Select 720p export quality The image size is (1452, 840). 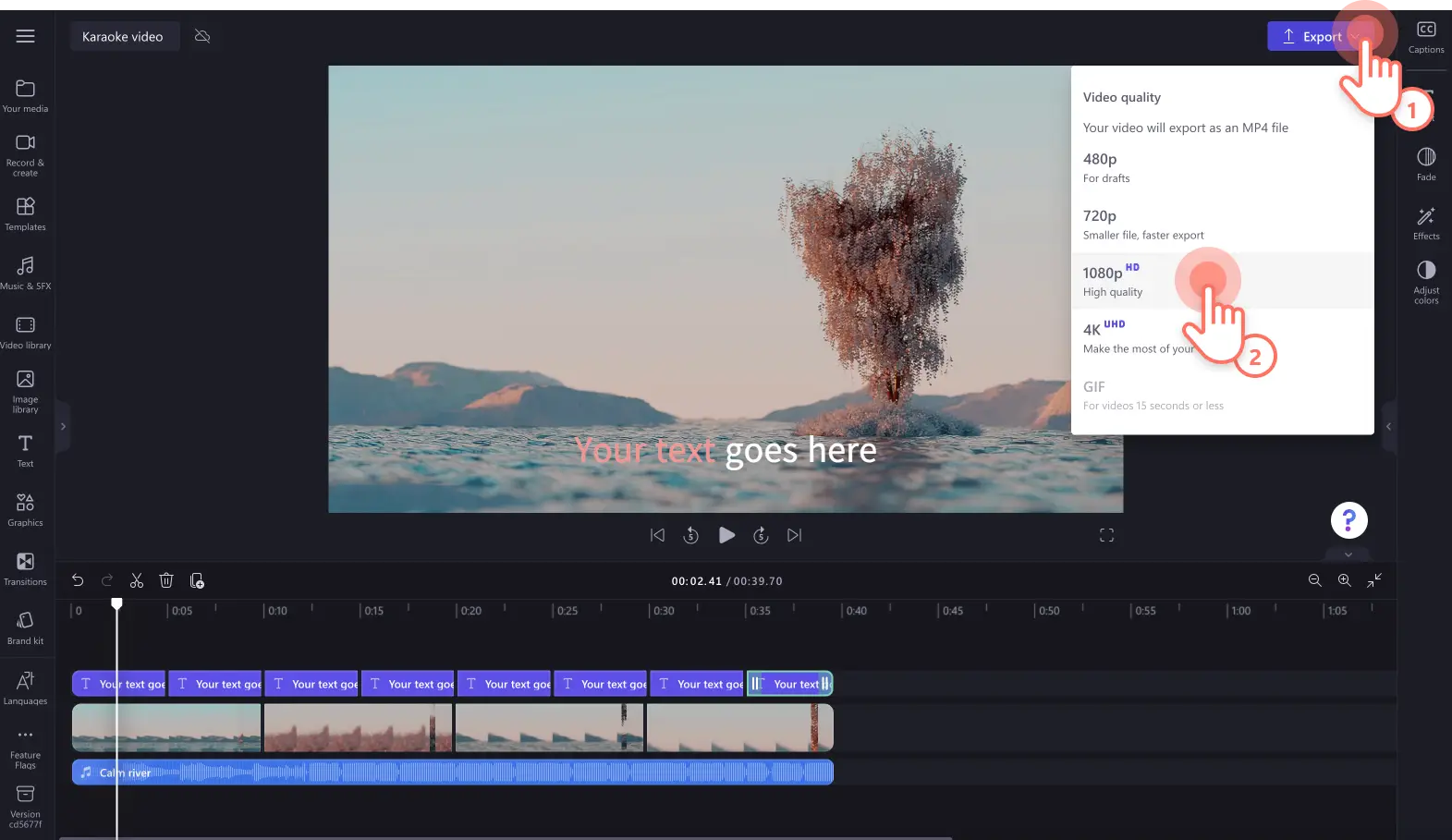(x=1222, y=225)
